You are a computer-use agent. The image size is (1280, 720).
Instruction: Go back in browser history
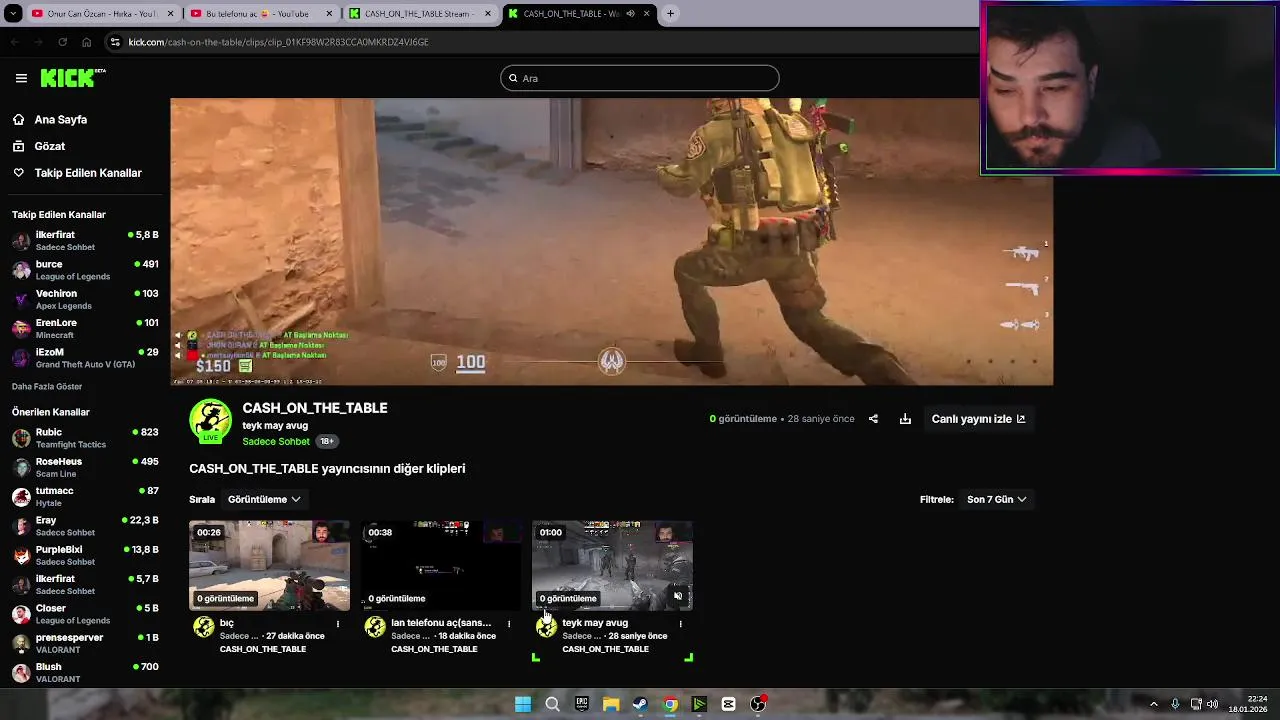(x=14, y=42)
